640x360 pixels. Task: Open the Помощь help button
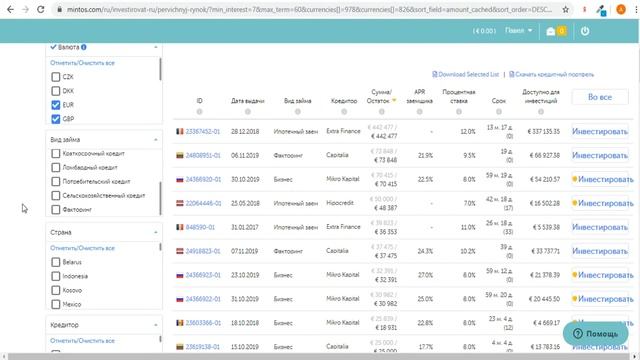coord(596,334)
